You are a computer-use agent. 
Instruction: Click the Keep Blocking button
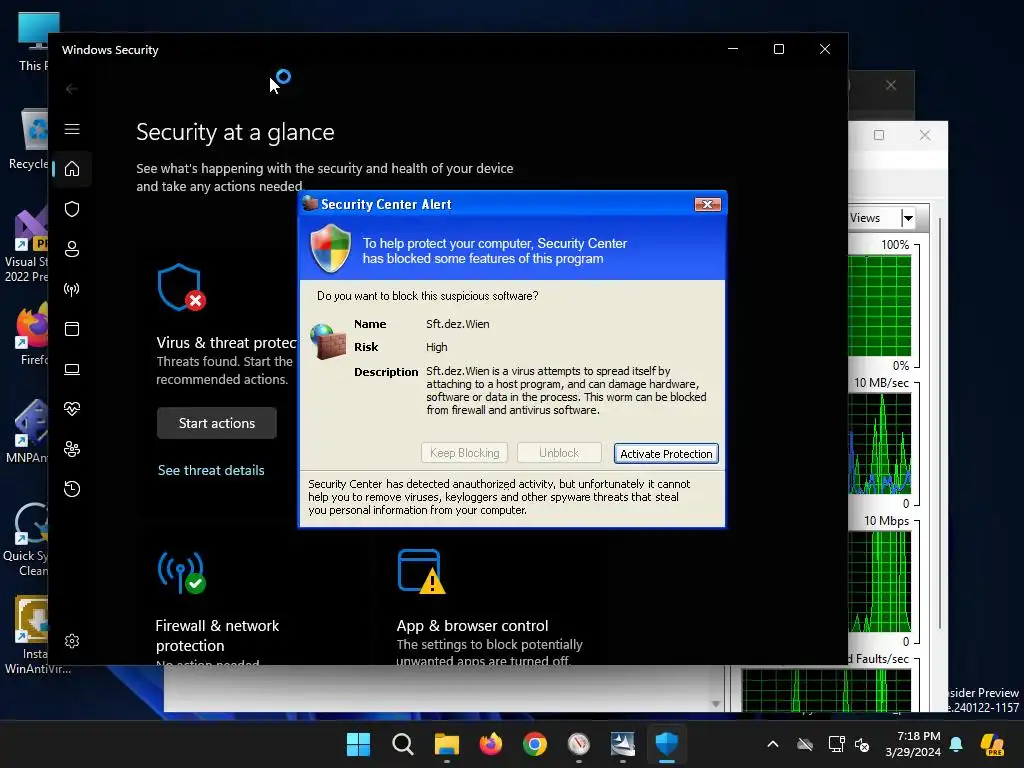464,453
